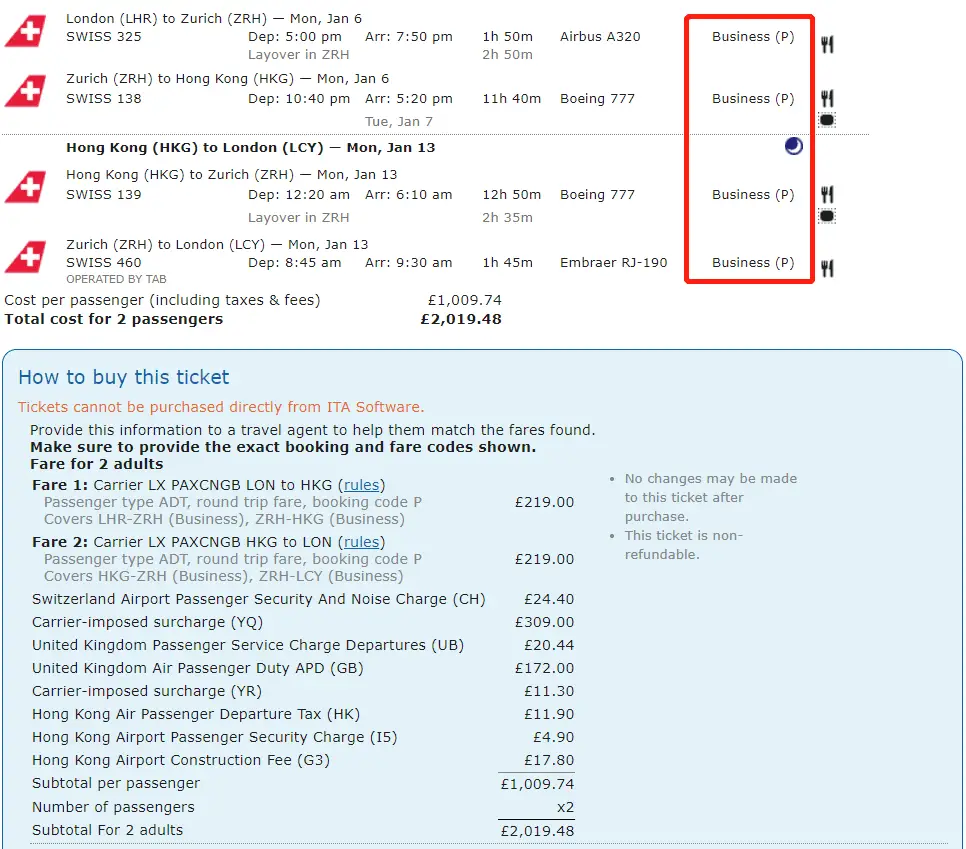This screenshot has height=849, width=966.
Task: Click the meal icon for the SWISS 460 flight
Action: tap(827, 268)
